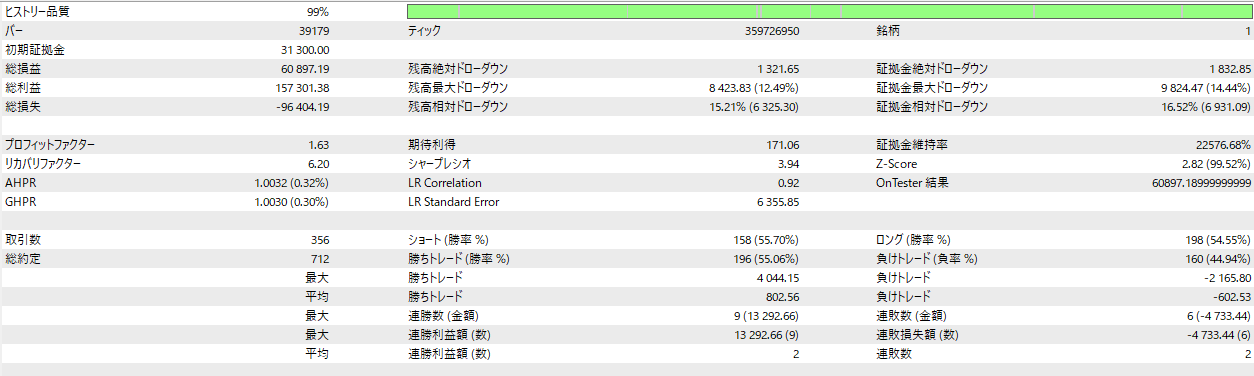Select the バー label
Screen dimensions: 1254x376
[x=13, y=31]
